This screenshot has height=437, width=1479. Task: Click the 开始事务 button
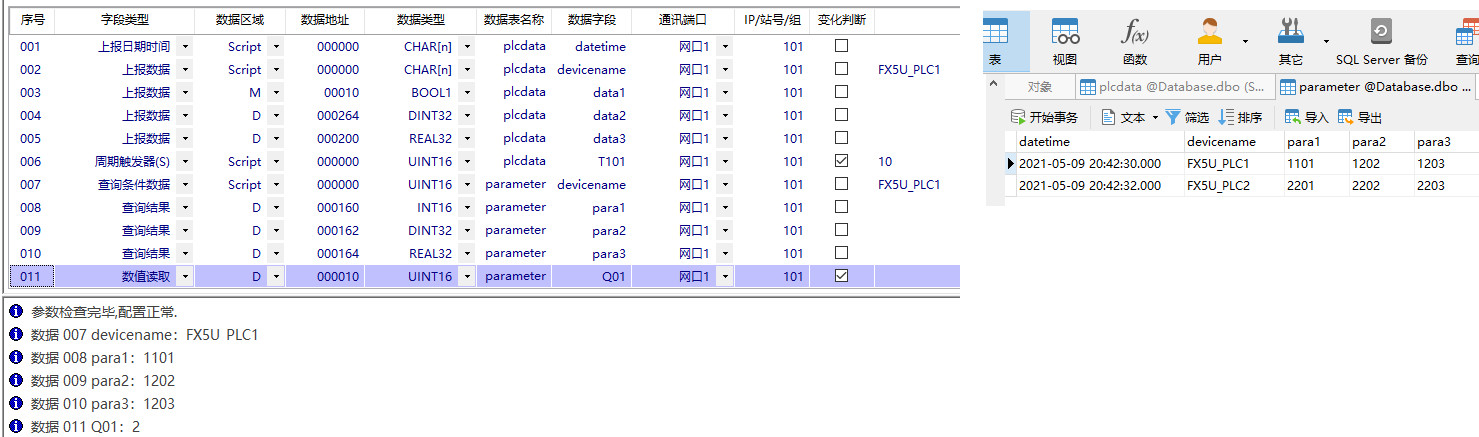pyautogui.click(x=1045, y=117)
